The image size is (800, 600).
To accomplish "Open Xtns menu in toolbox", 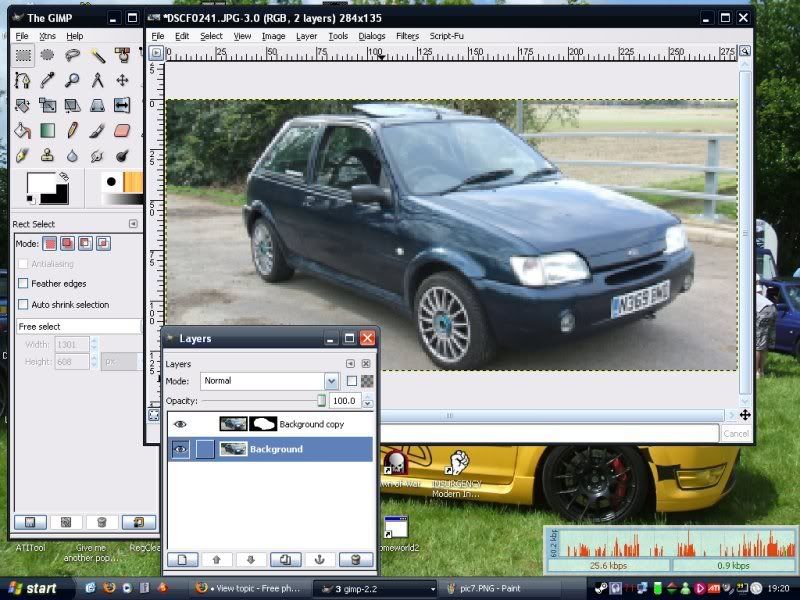I will click(x=47, y=36).
